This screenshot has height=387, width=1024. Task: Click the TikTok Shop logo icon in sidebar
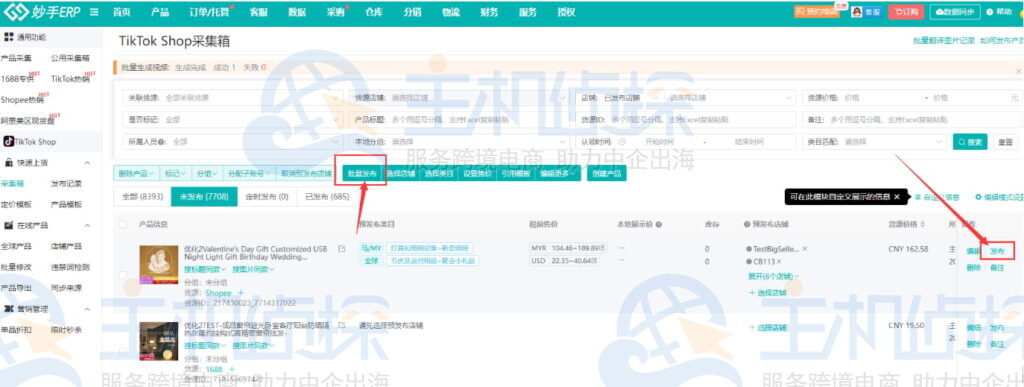point(9,141)
